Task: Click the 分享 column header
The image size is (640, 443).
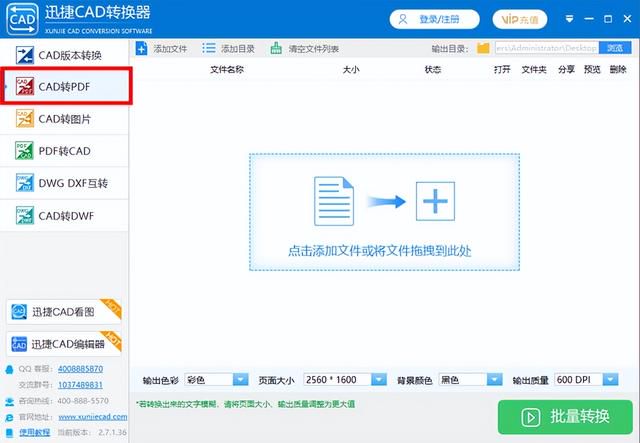Action: pyautogui.click(x=566, y=69)
